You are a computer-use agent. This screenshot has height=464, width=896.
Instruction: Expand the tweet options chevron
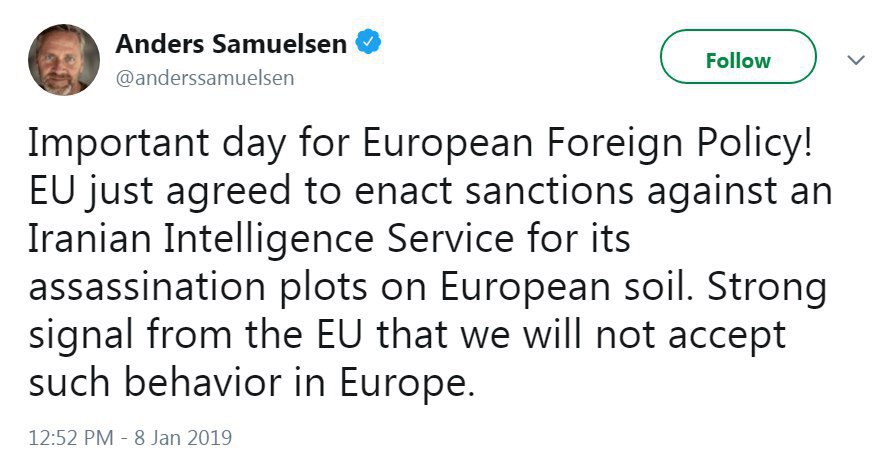(856, 60)
